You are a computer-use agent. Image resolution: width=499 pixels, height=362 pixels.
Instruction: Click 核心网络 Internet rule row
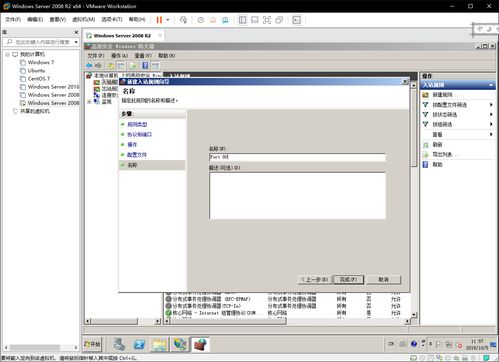click(283, 313)
